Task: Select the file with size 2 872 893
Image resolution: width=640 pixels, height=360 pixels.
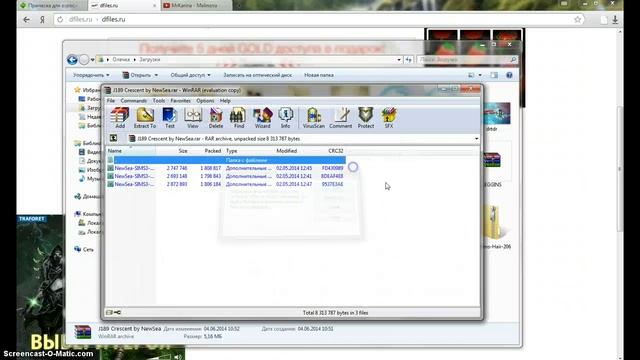Action: point(226,184)
